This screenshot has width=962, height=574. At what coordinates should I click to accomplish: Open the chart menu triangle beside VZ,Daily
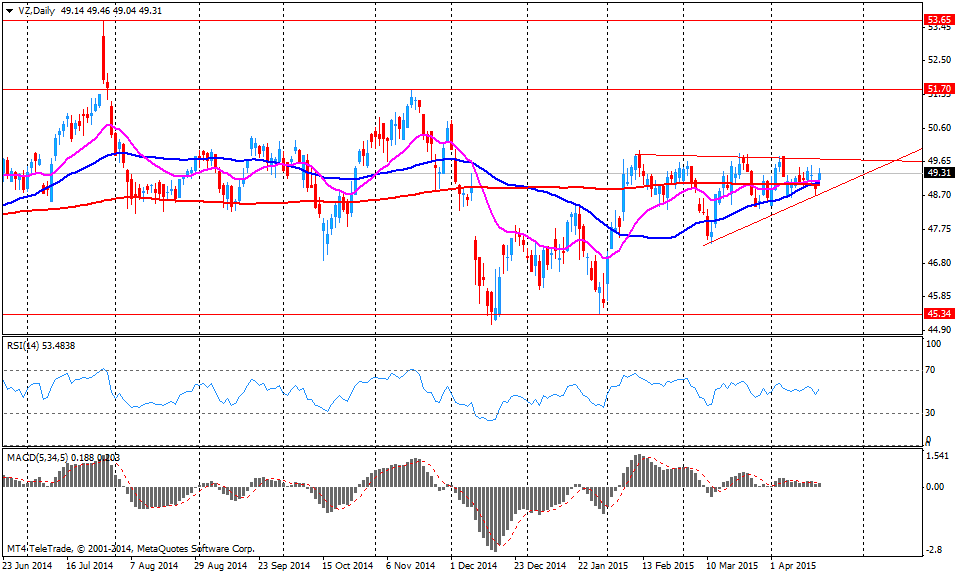click(9, 10)
